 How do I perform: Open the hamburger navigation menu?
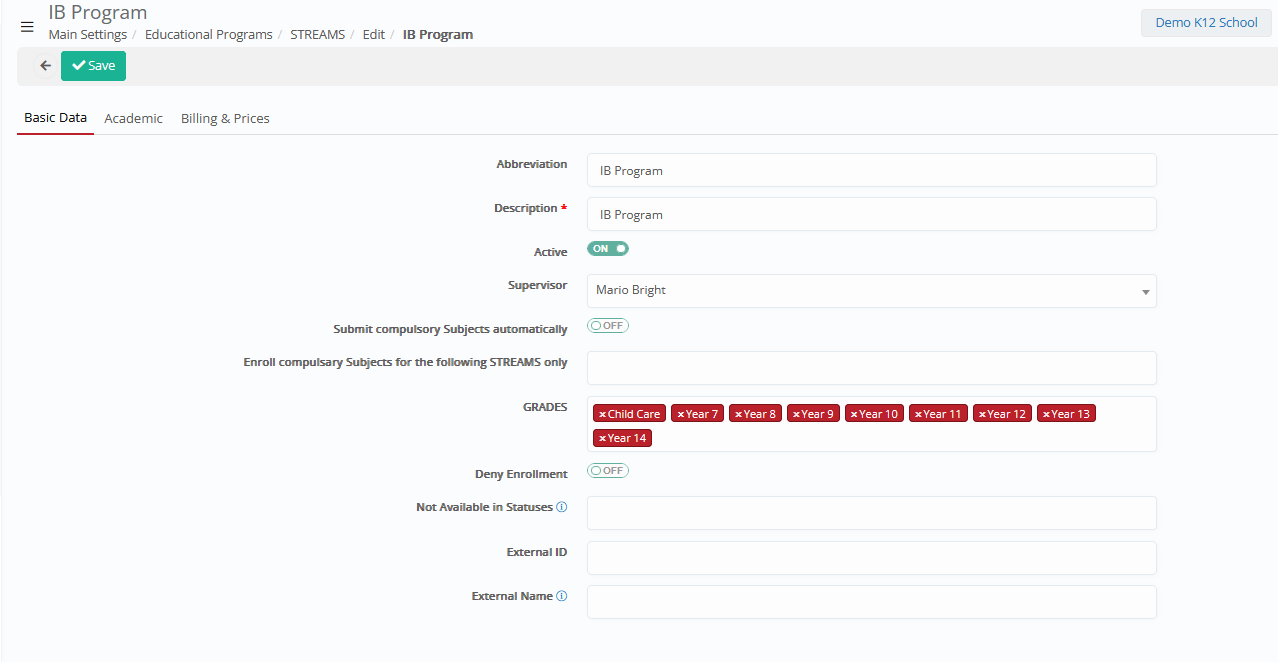(x=27, y=27)
